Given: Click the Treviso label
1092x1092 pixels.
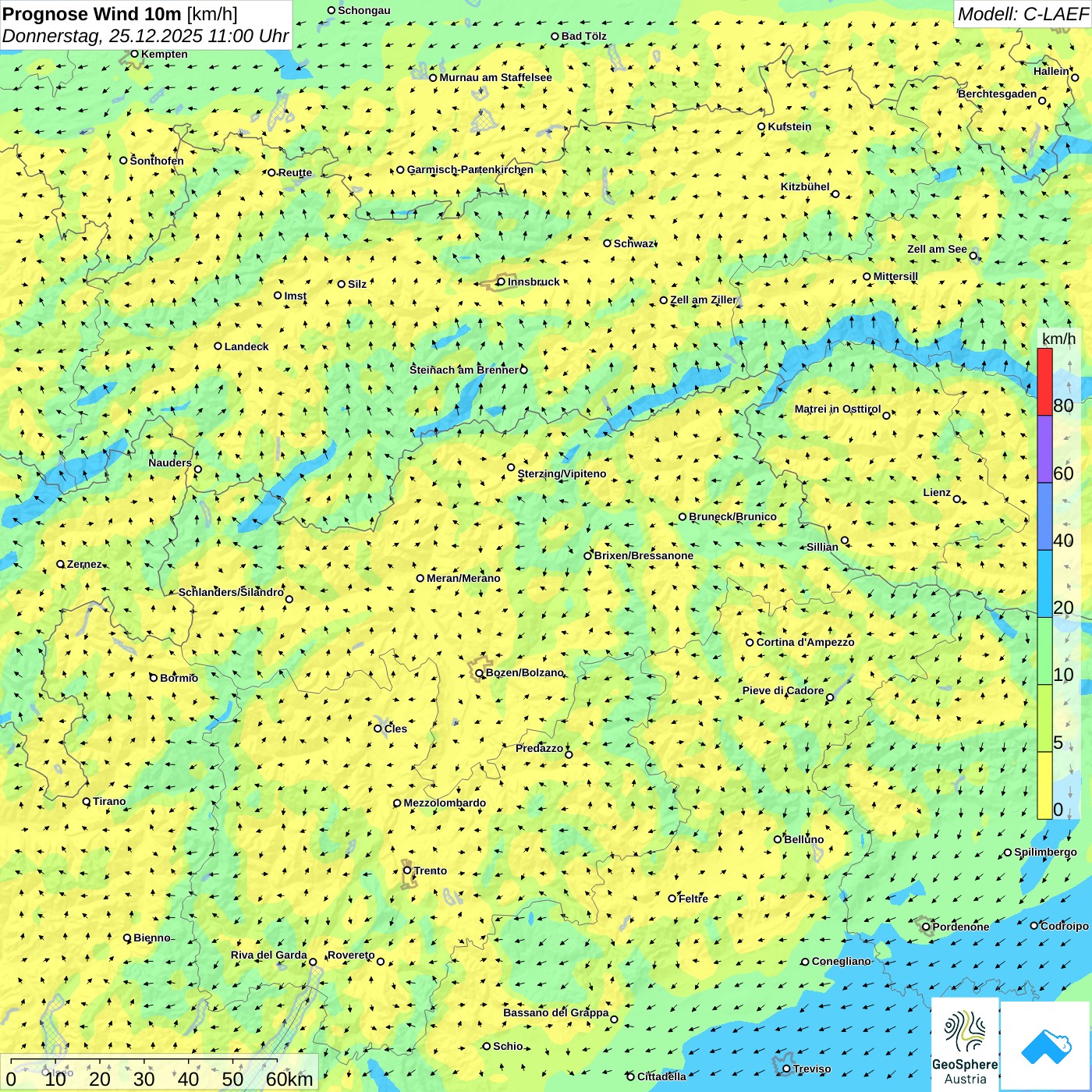Looking at the screenshot, I should point(812,1069).
